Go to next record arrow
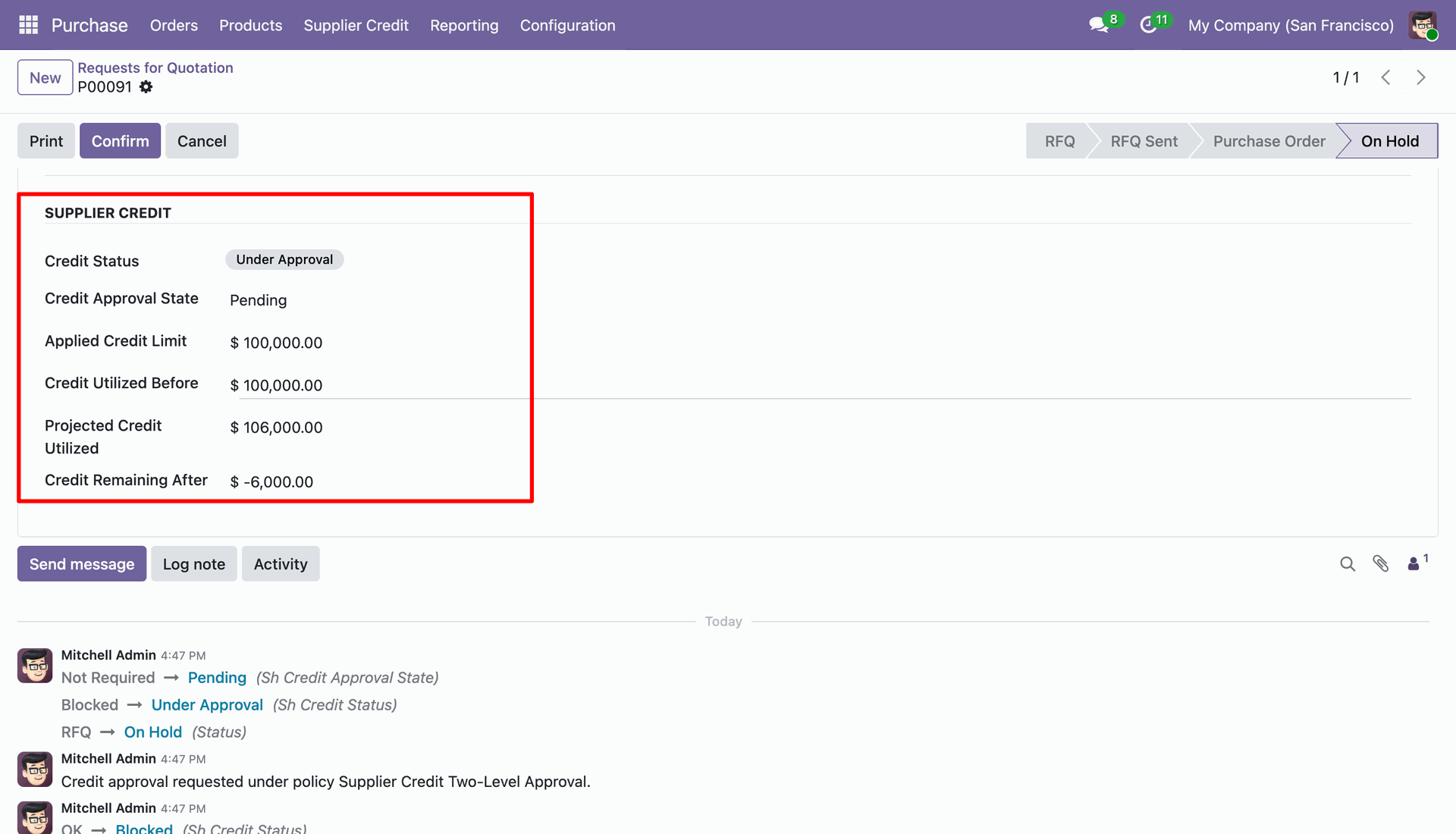 coord(1421,77)
